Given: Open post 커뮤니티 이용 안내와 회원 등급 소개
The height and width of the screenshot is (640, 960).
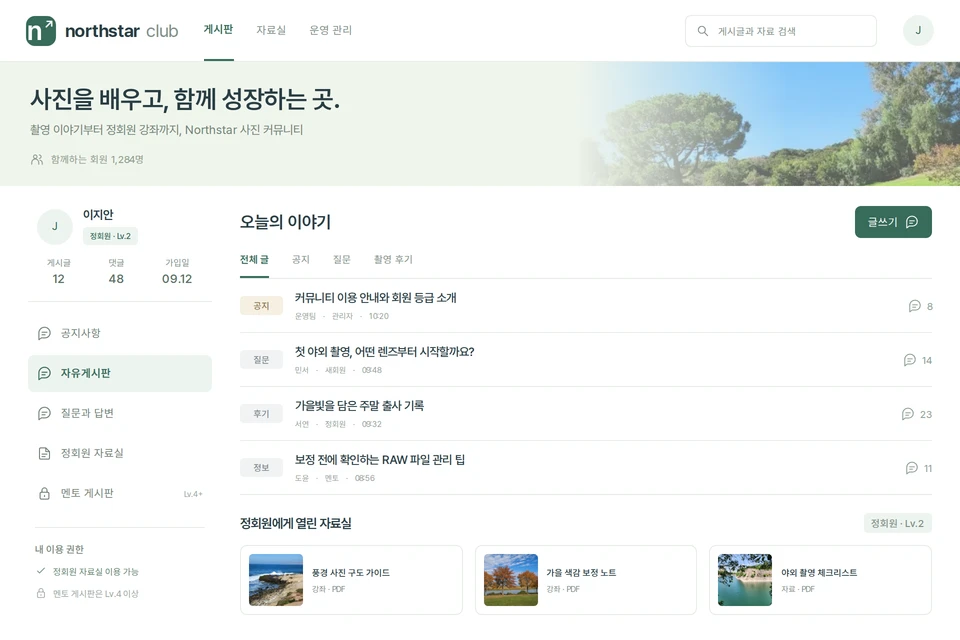Looking at the screenshot, I should click(375, 298).
